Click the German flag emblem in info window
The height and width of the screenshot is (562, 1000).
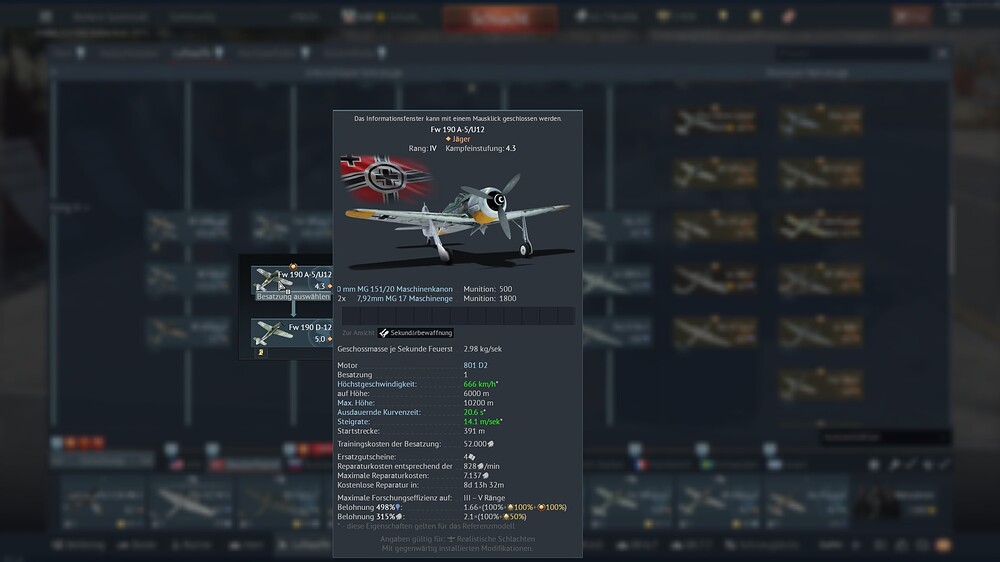385,177
